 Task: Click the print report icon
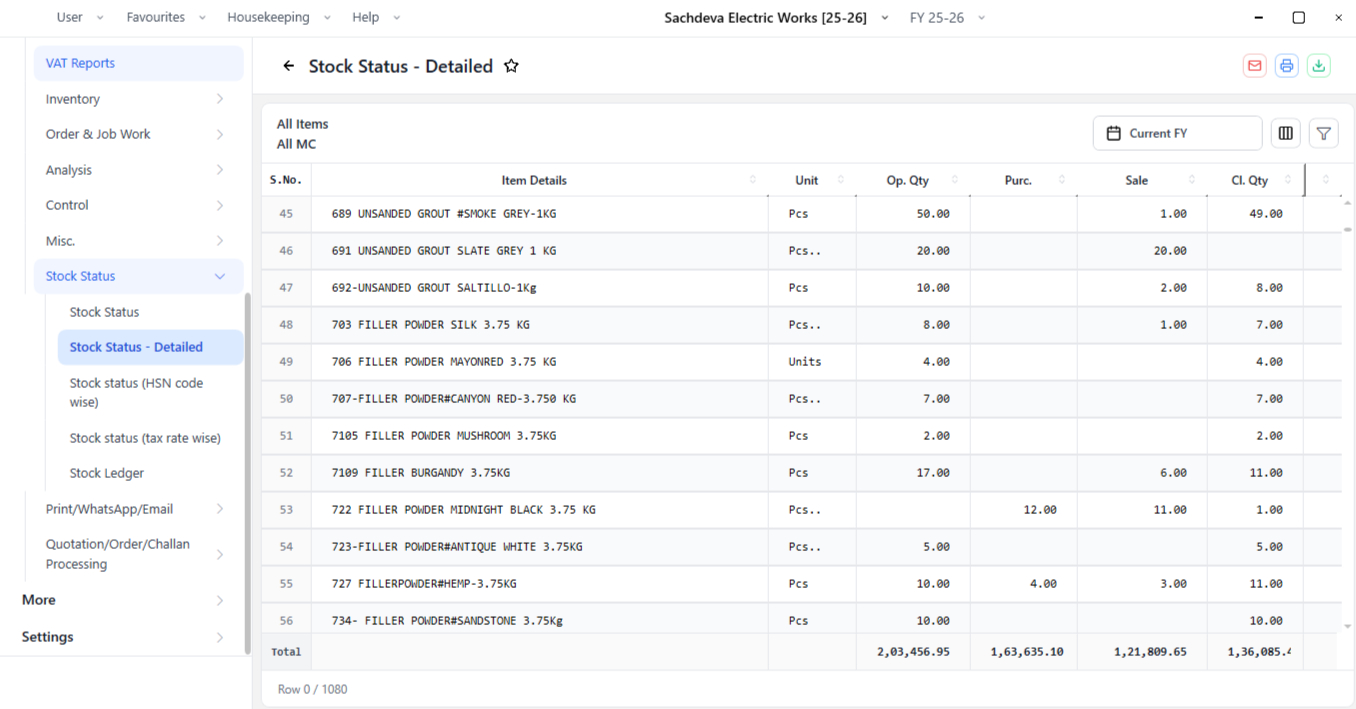point(1286,66)
